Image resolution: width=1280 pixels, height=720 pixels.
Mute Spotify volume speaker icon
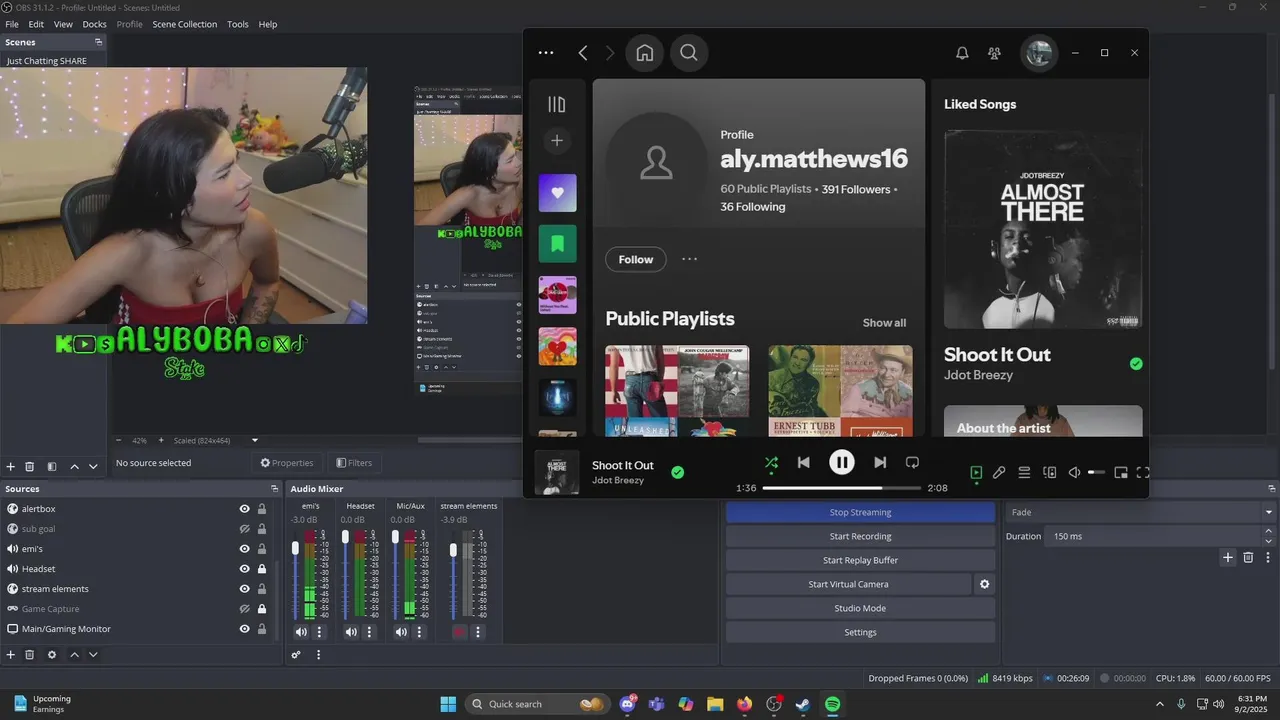coord(1074,472)
